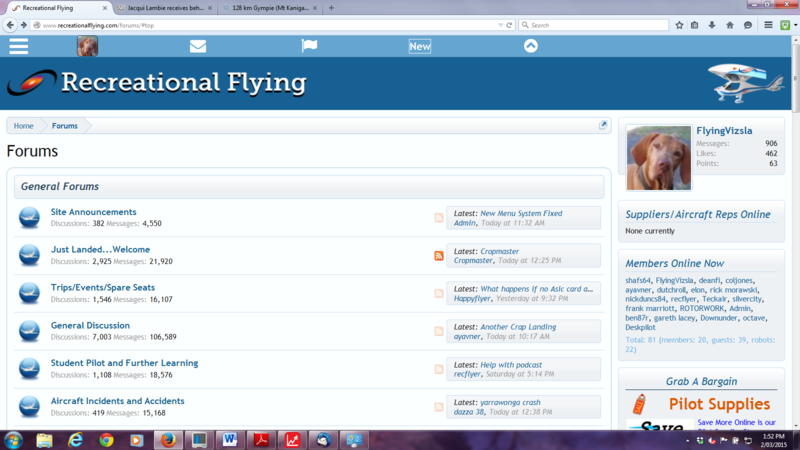The image size is (800, 450).
Task: Click the FlyingVizsla dog avatar photo
Action: pos(659,158)
